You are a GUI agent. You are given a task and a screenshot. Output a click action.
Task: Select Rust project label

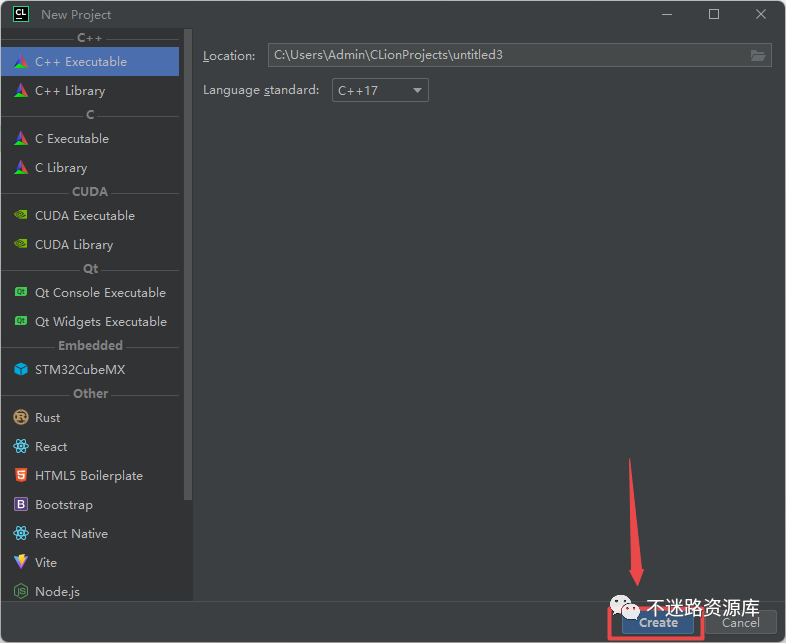pos(48,417)
